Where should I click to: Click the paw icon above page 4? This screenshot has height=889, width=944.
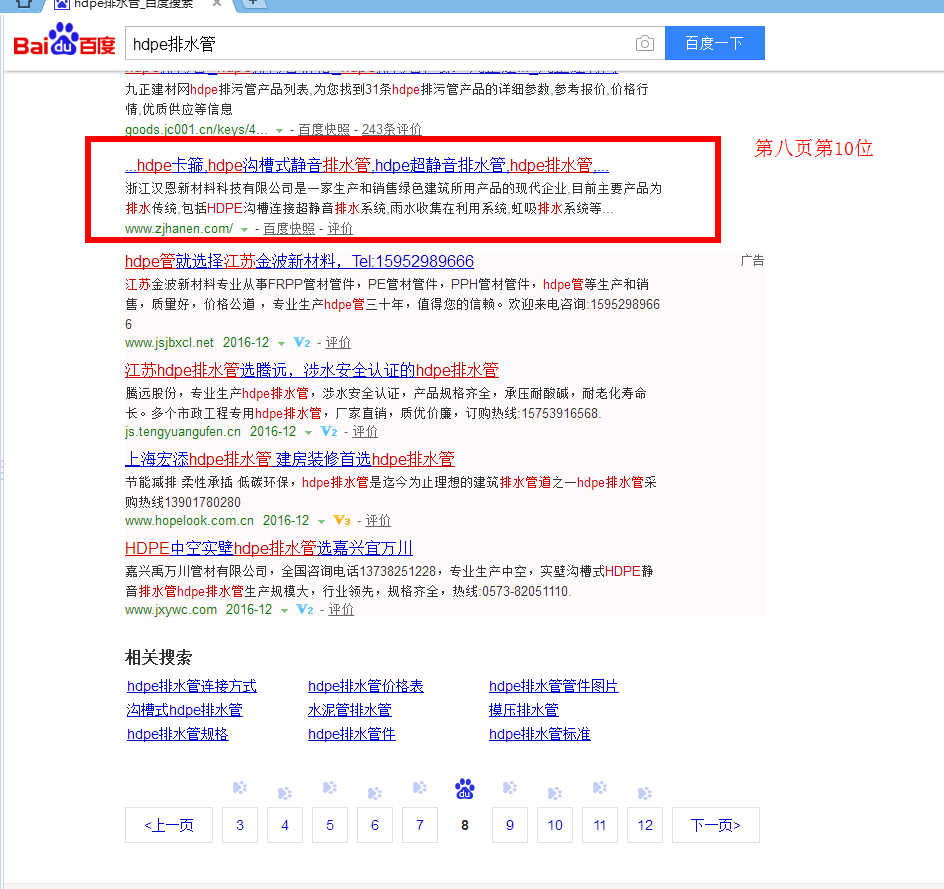pyautogui.click(x=285, y=793)
